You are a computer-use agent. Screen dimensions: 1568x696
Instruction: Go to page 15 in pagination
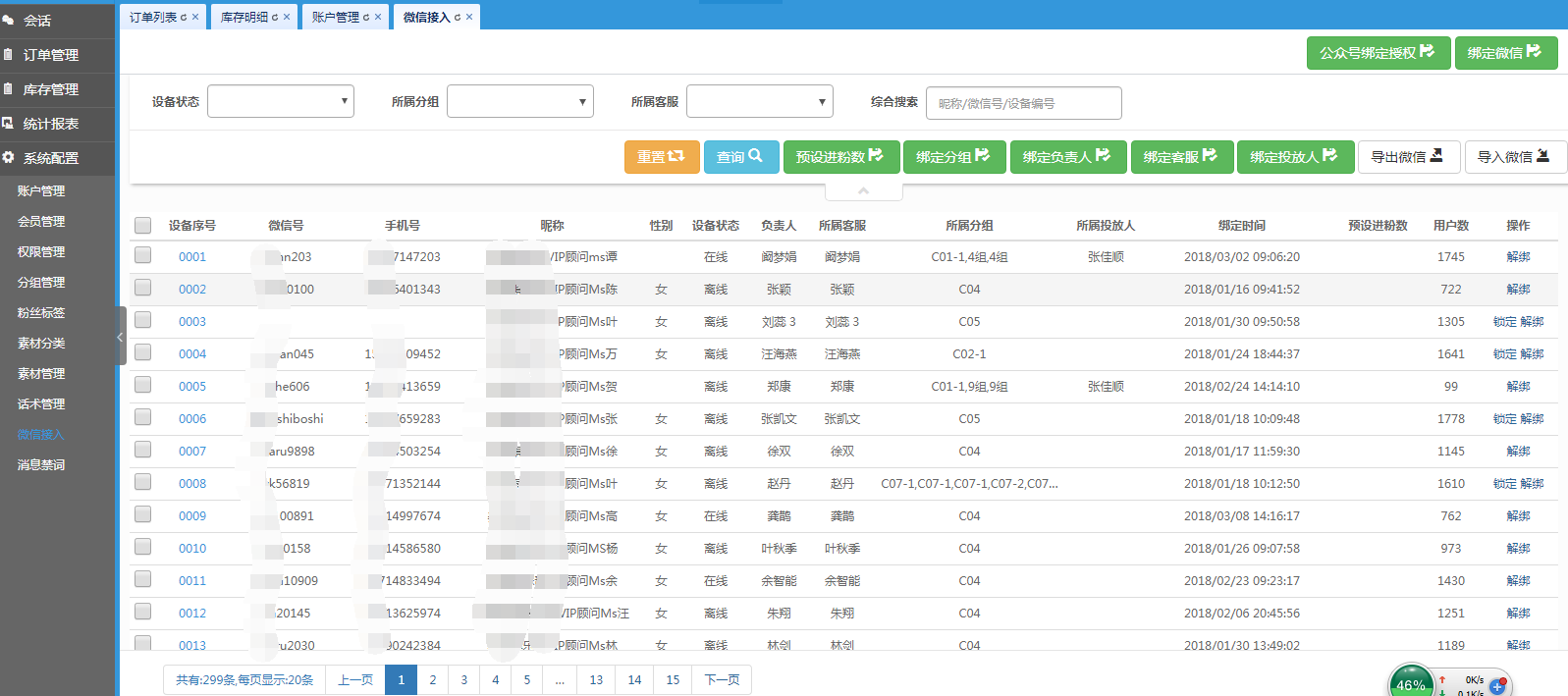[x=673, y=680]
